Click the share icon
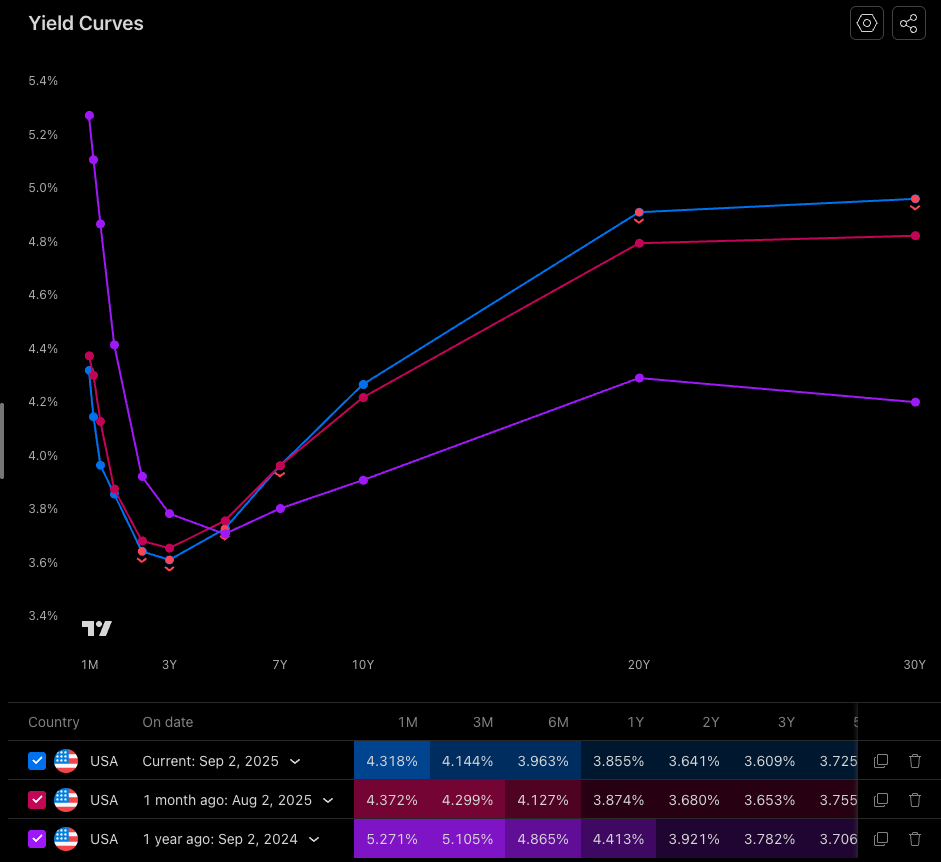This screenshot has width=941, height=862. pos(908,22)
